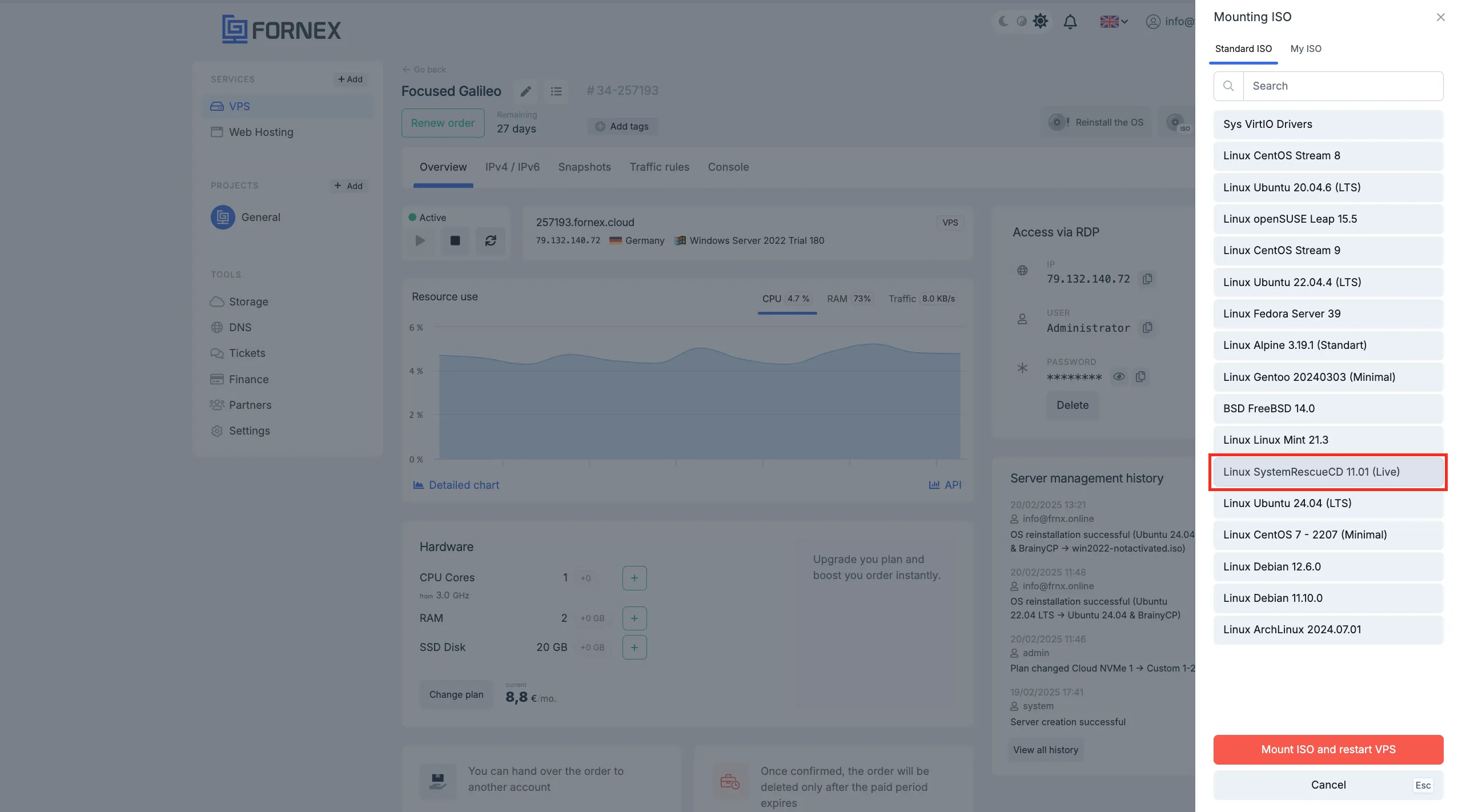Open Tickets tool
Image resolution: width=1462 pixels, height=812 pixels.
tap(238, 353)
